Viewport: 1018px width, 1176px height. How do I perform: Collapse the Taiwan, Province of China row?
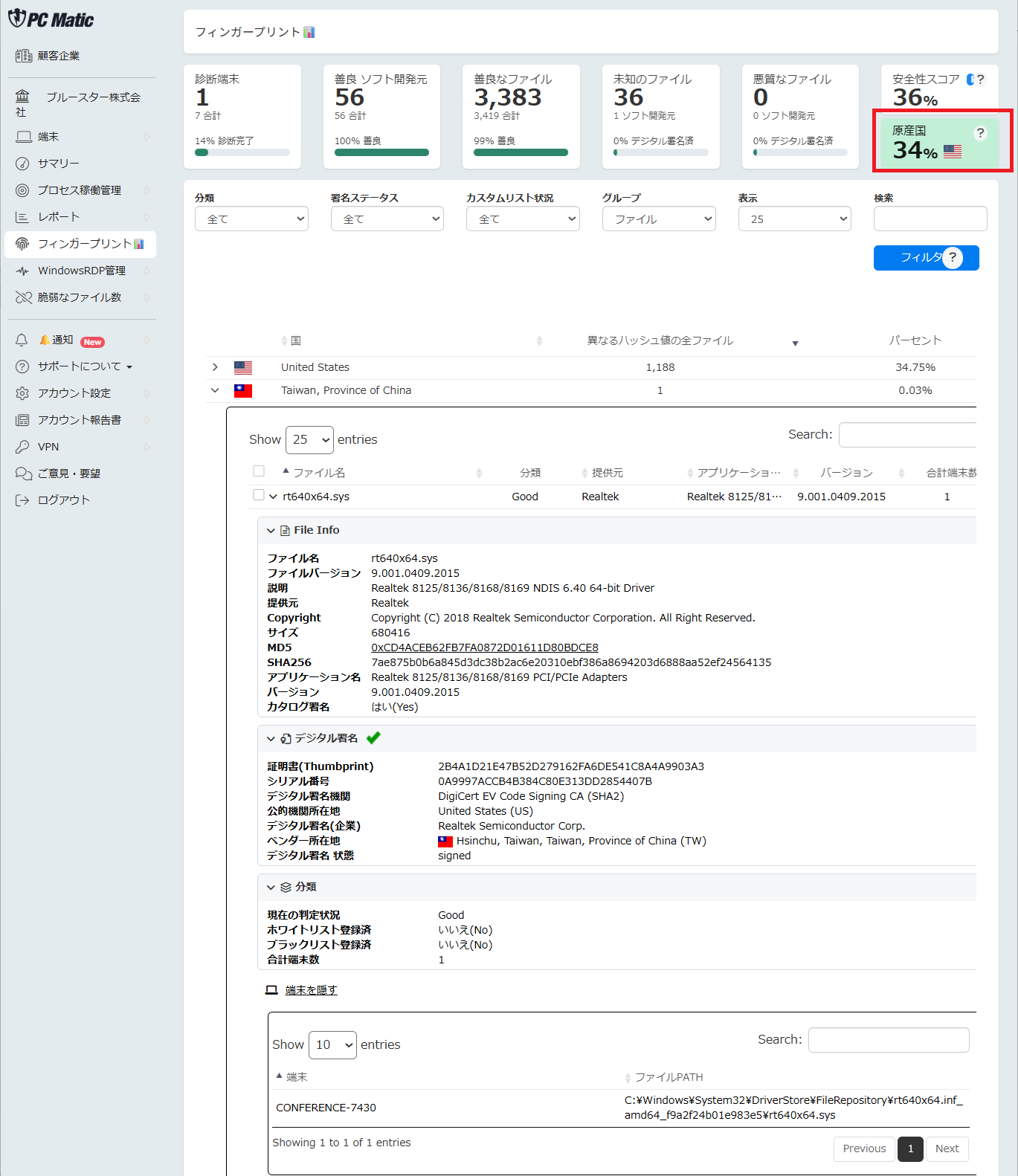click(215, 390)
